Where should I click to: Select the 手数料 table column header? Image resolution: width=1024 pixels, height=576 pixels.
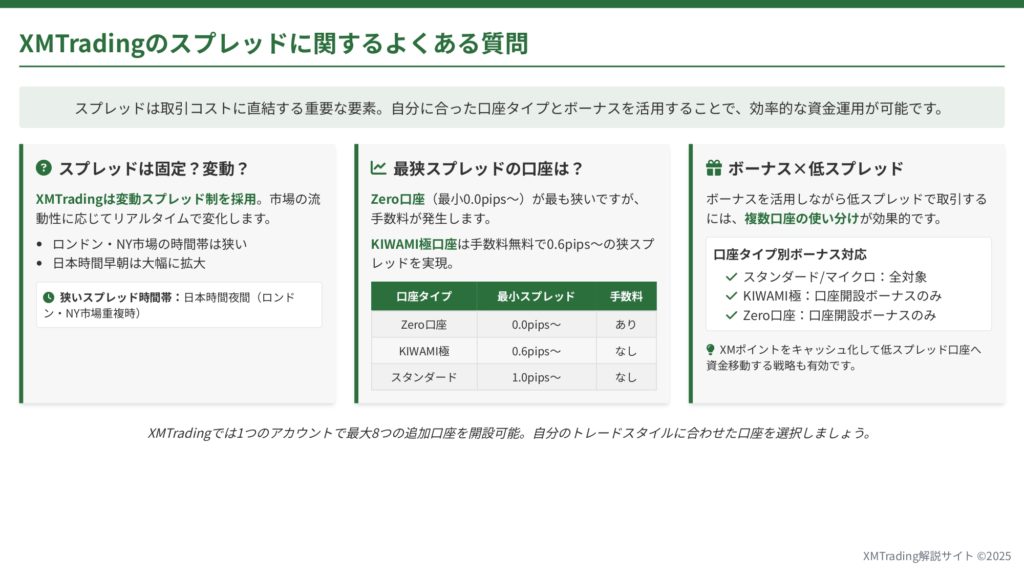[x=626, y=297]
